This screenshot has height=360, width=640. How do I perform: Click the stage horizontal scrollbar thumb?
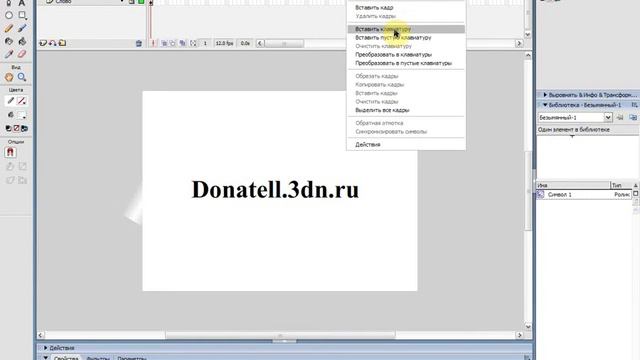280,335
